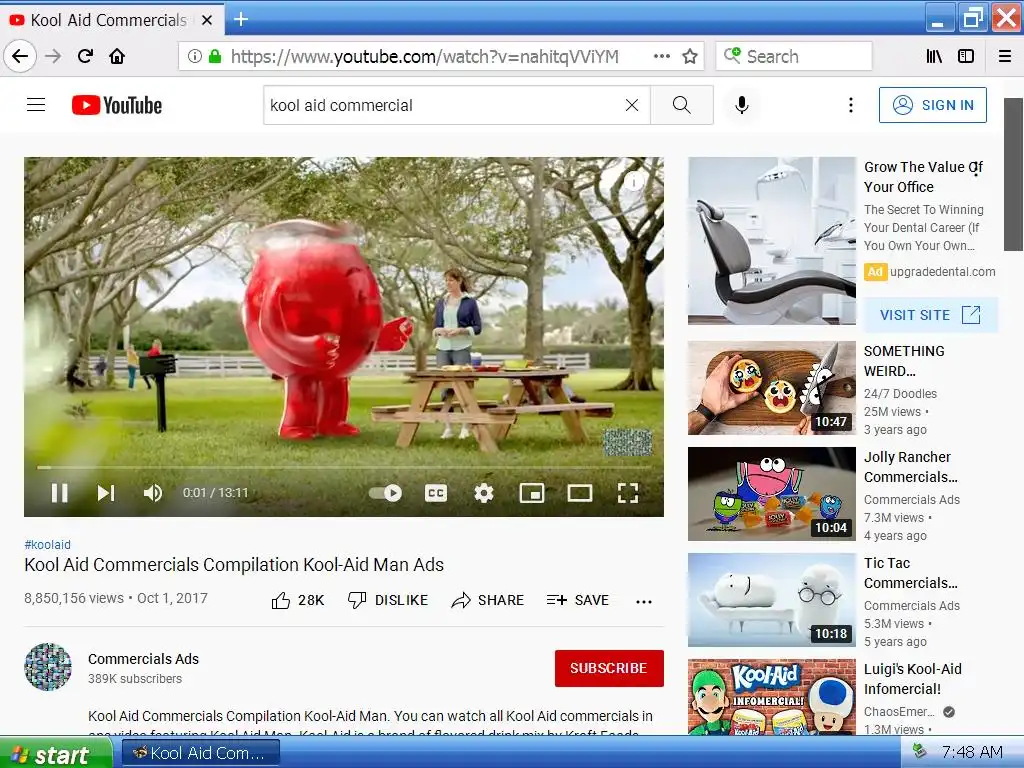Screen dimensions: 1024x768
Task: Open the Commercials Ads channel name link
Action: pyautogui.click(x=144, y=659)
